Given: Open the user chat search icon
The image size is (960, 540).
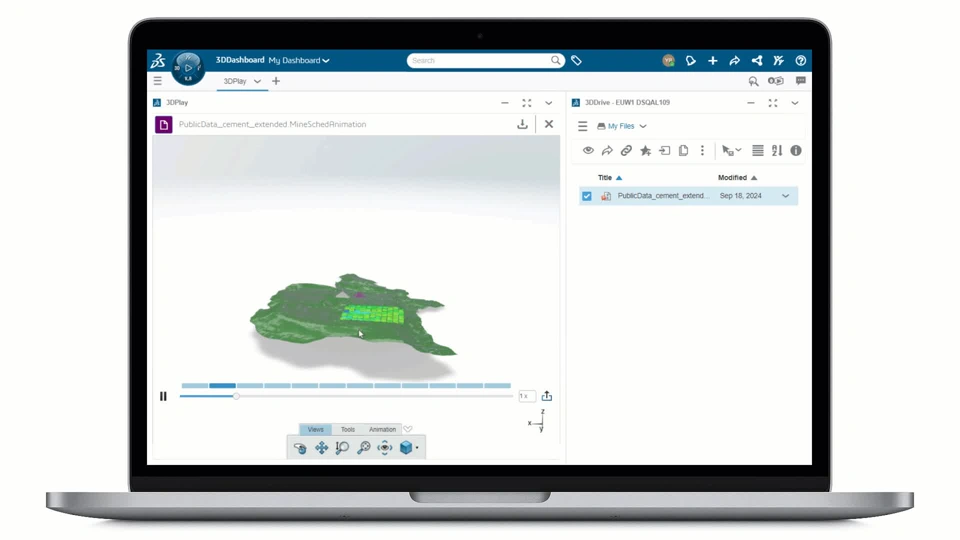Looking at the screenshot, I should click(x=753, y=81).
